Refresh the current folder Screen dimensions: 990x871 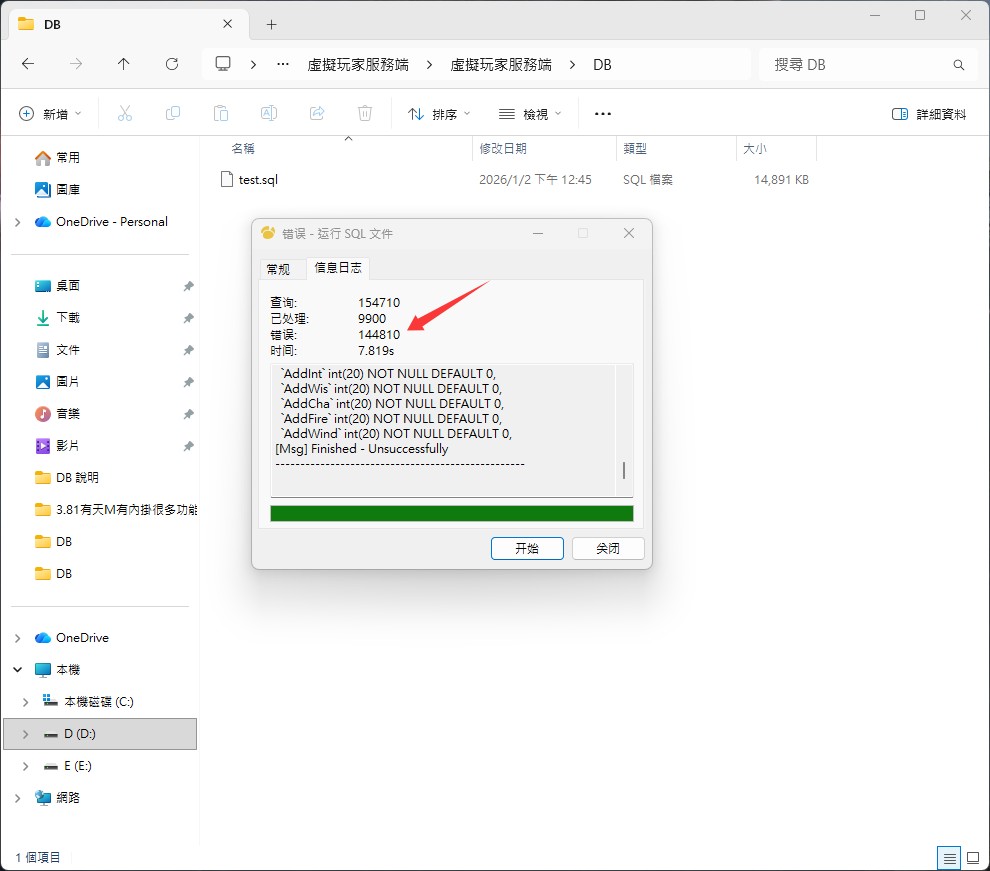point(172,64)
